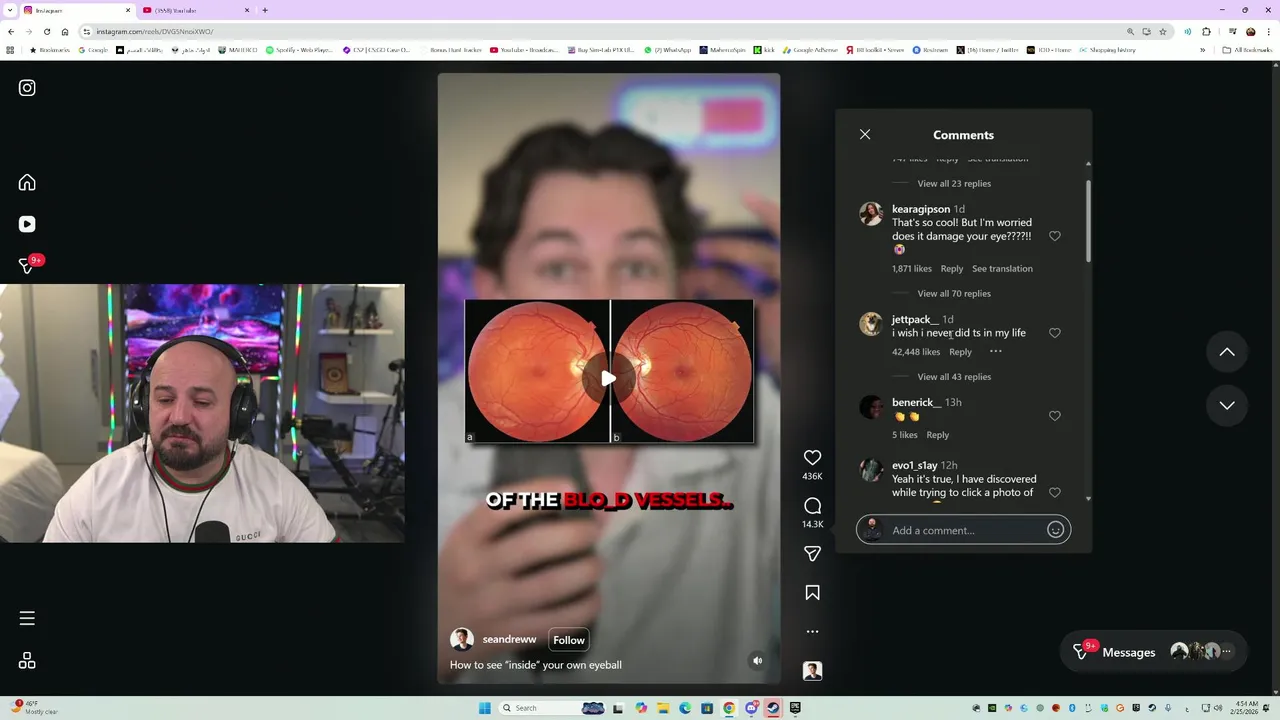The image size is (1280, 720).
Task: Open the emoji picker in comment box
Action: pos(1055,530)
